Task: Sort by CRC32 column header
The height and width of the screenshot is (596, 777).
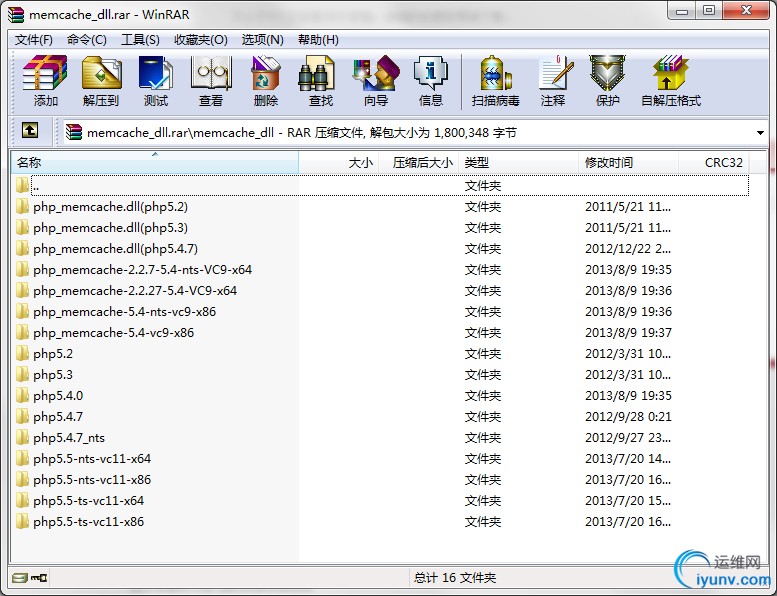Action: tap(714, 163)
